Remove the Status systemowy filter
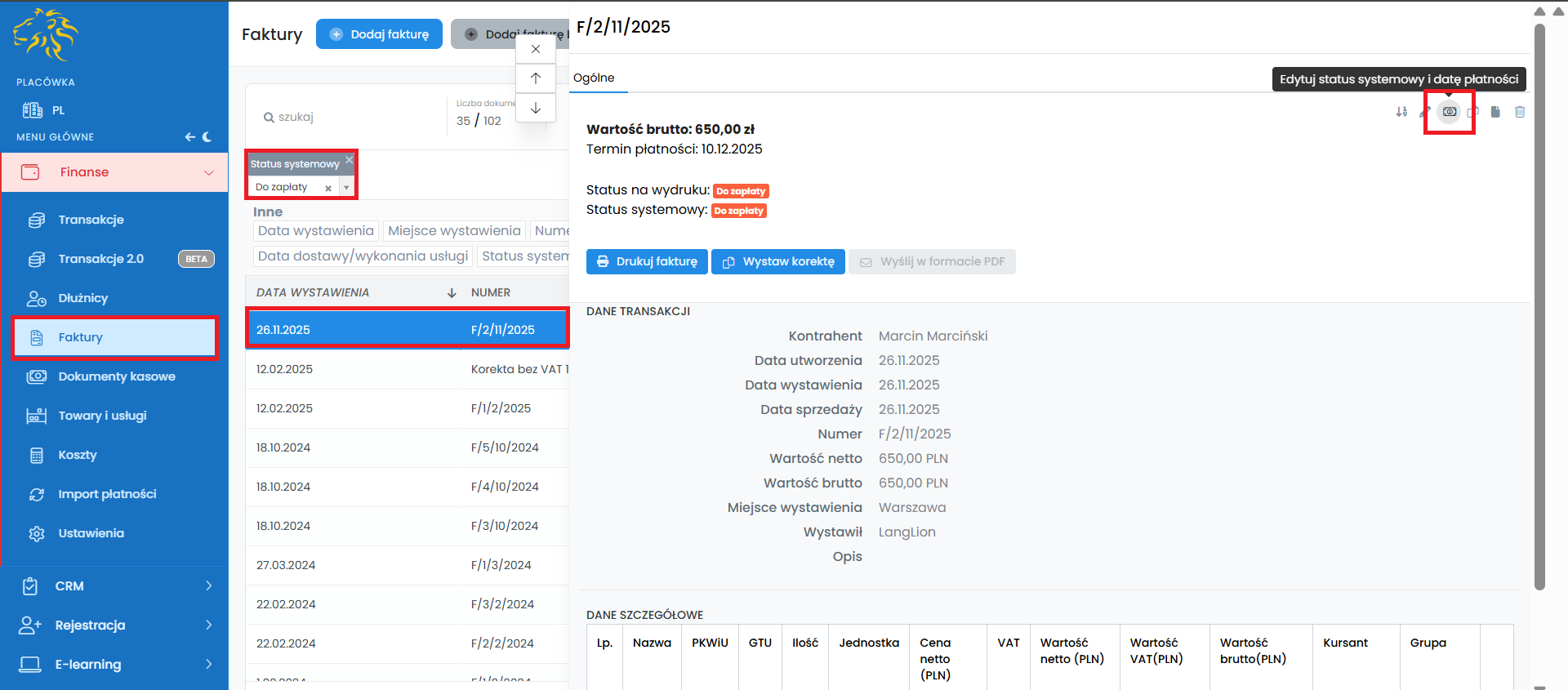 click(x=349, y=160)
